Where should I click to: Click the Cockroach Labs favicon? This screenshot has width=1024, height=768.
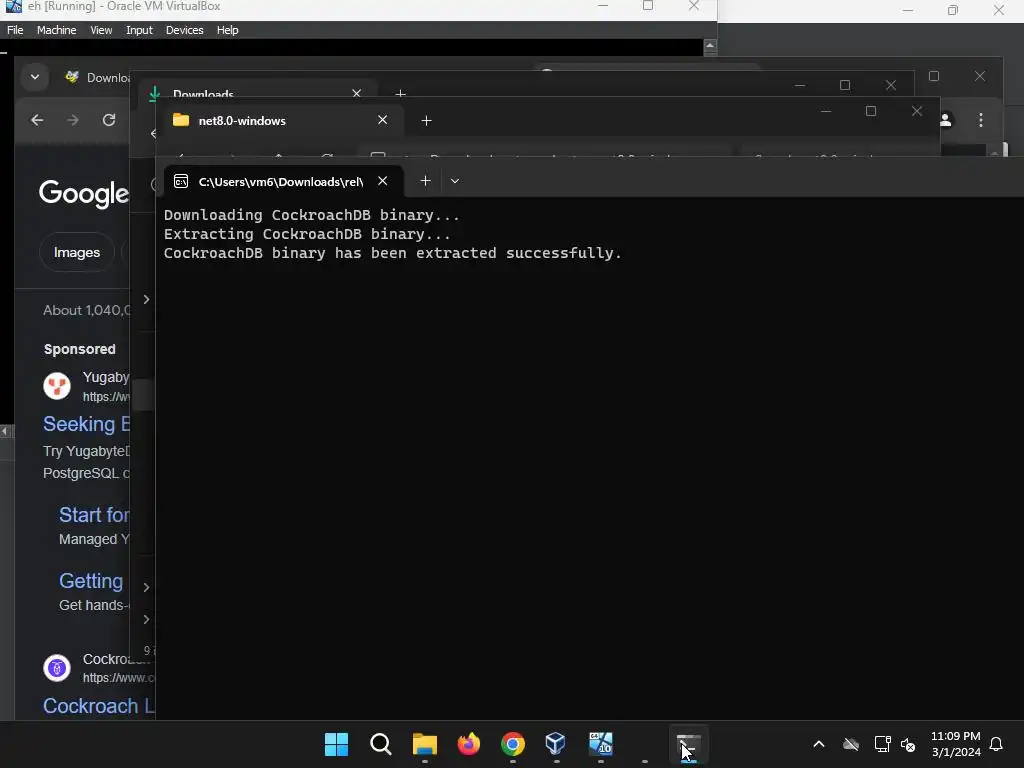click(57, 668)
